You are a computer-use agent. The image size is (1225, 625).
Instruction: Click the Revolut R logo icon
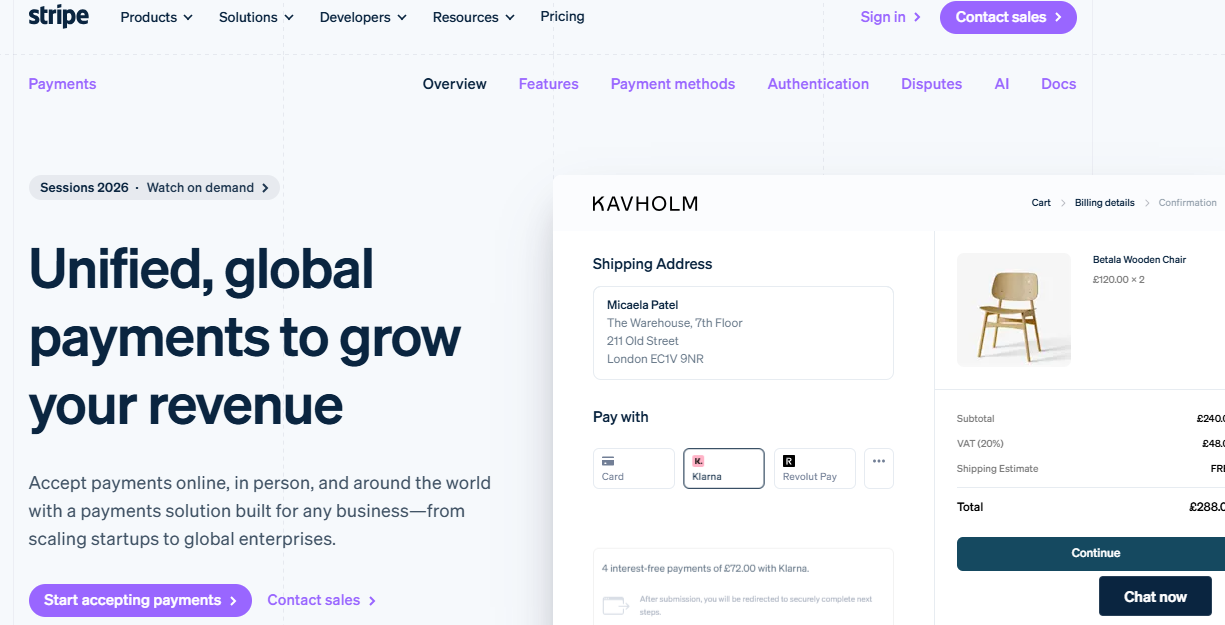(789, 461)
